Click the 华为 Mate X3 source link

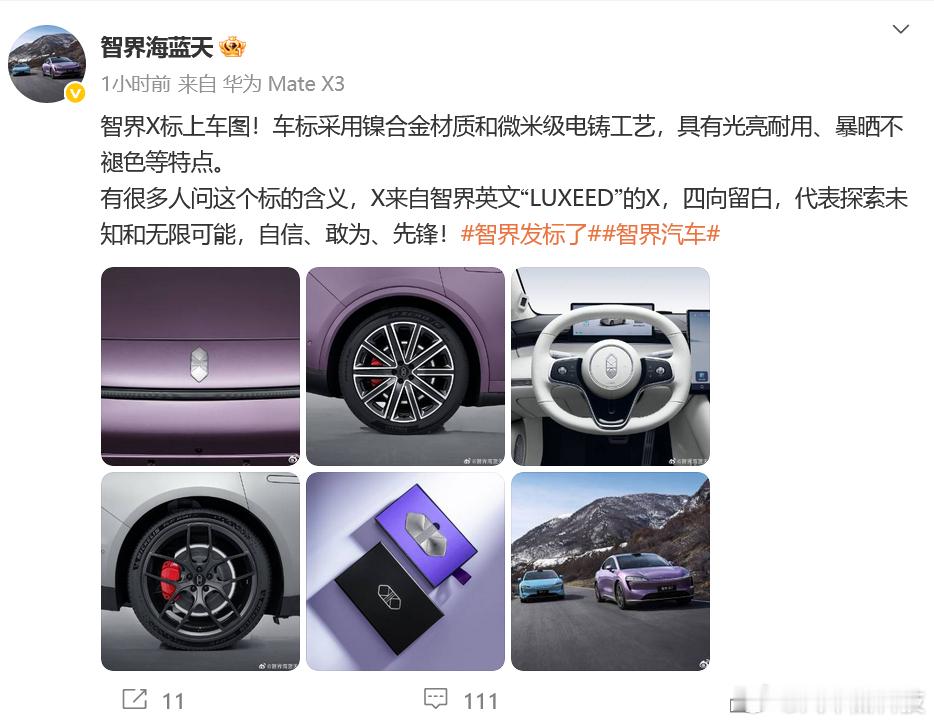[284, 84]
